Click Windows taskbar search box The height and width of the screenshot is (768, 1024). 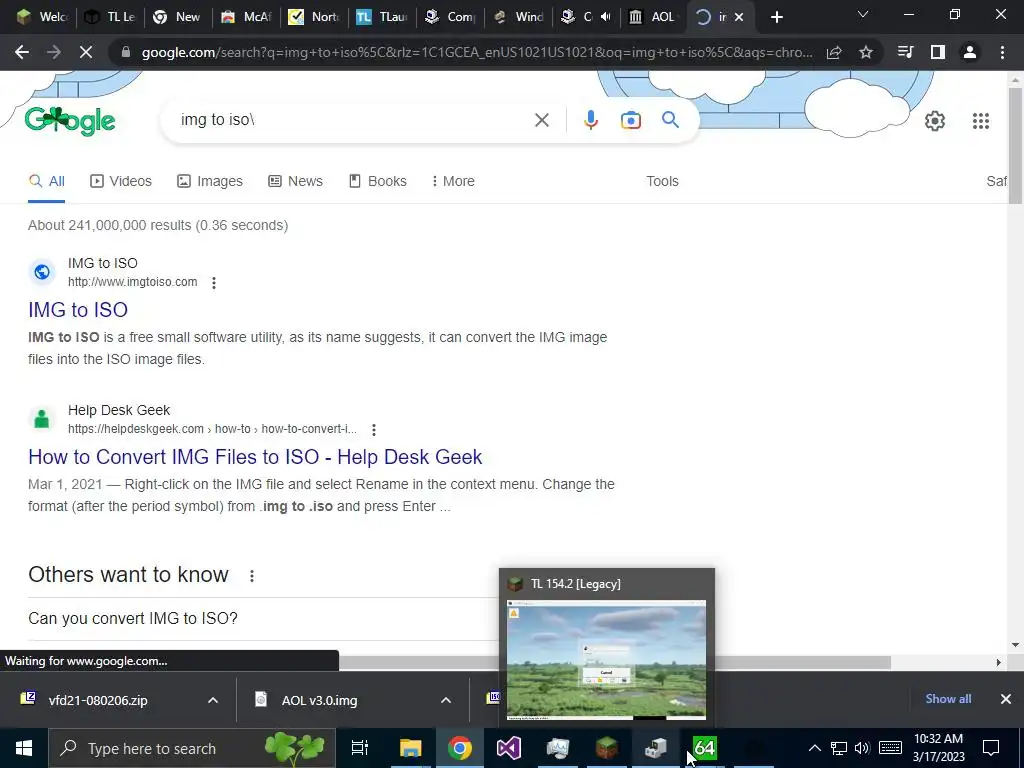[192, 748]
